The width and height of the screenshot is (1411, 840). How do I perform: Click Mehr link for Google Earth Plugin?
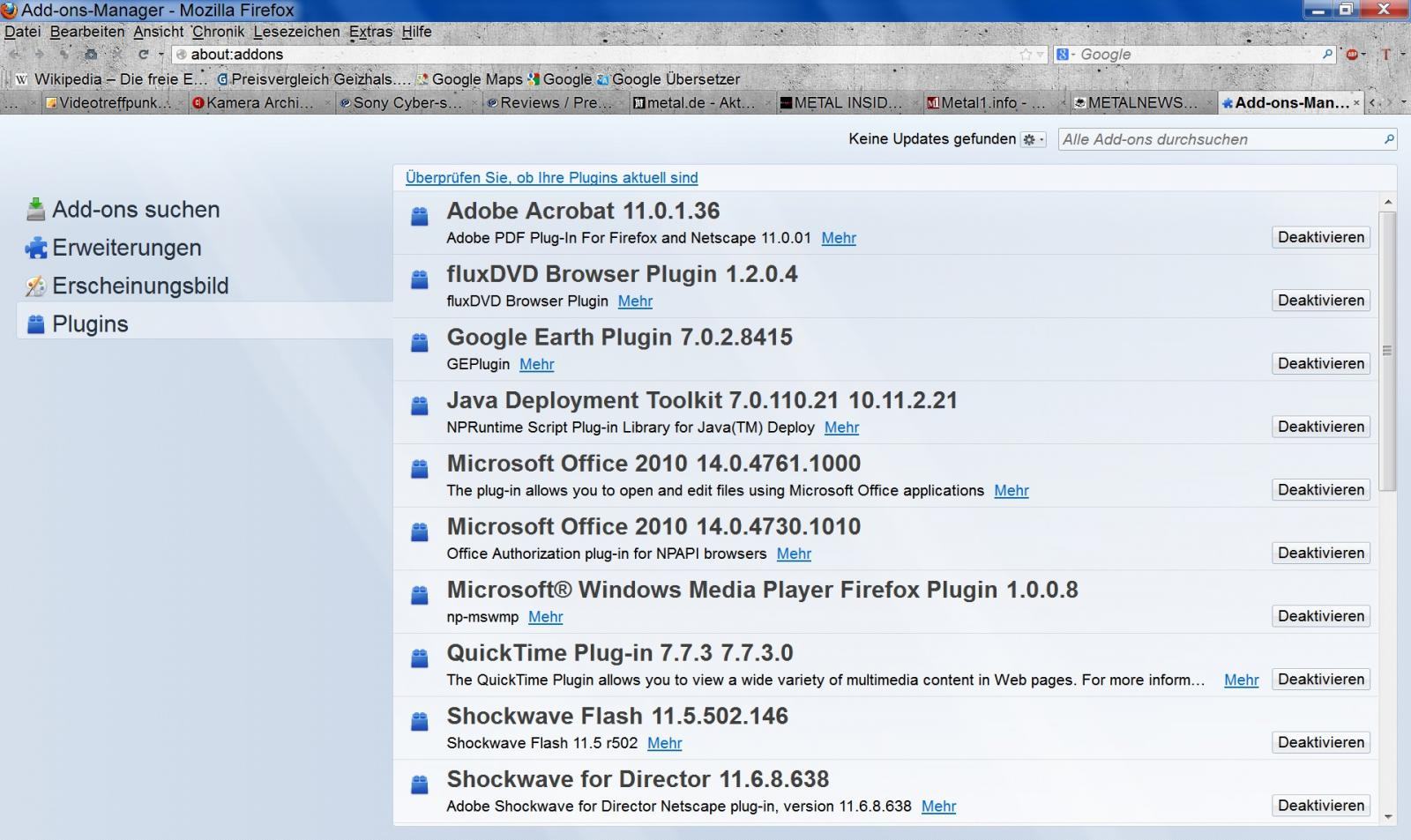point(536,364)
